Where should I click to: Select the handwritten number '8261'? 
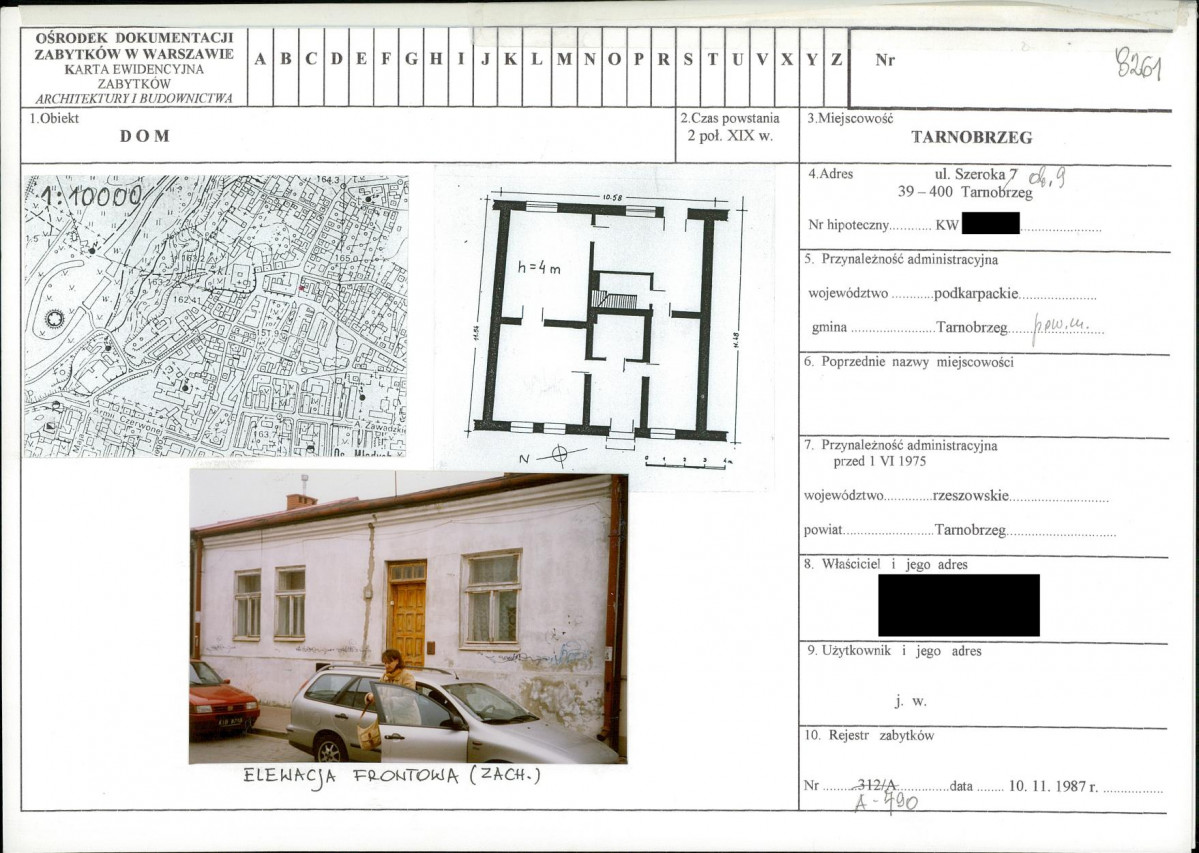pos(1139,63)
